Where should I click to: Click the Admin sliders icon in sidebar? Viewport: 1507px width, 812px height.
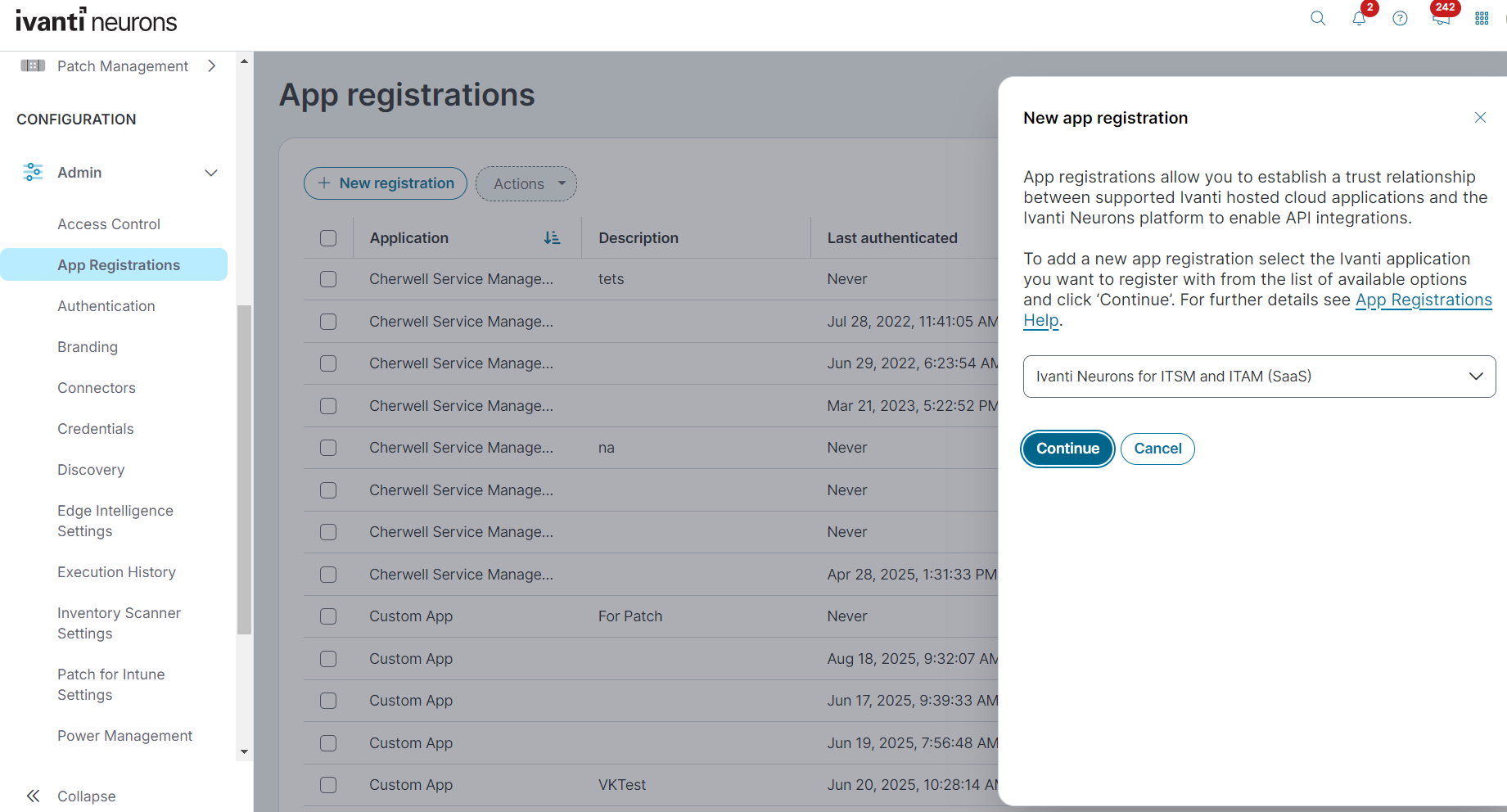pyautogui.click(x=33, y=172)
